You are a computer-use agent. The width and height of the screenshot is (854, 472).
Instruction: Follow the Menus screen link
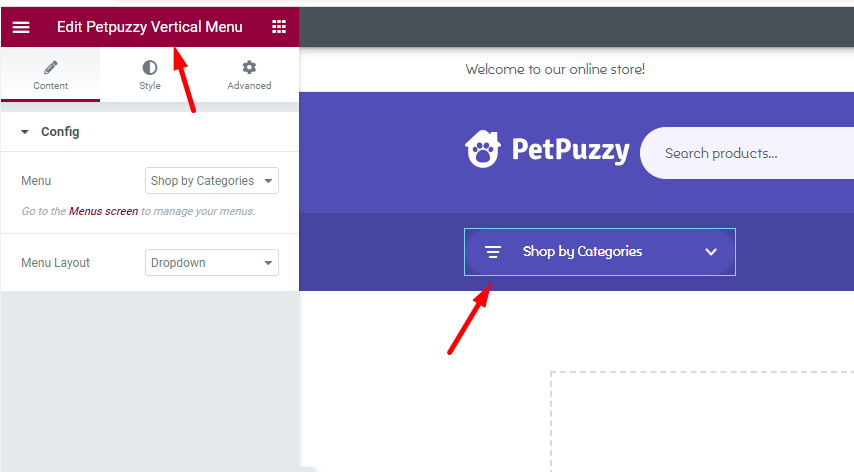click(103, 211)
